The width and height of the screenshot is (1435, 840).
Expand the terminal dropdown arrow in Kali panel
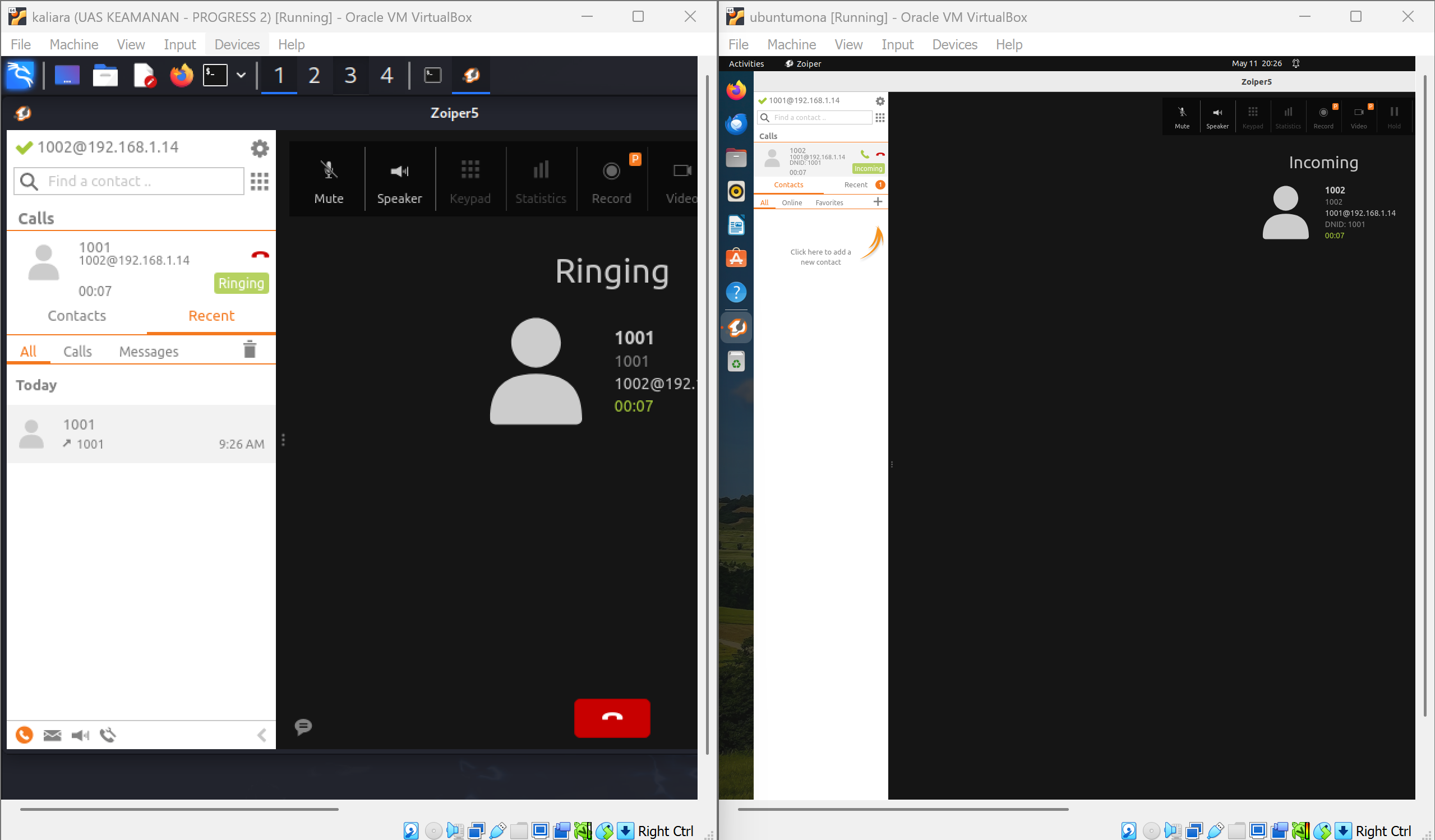242,75
